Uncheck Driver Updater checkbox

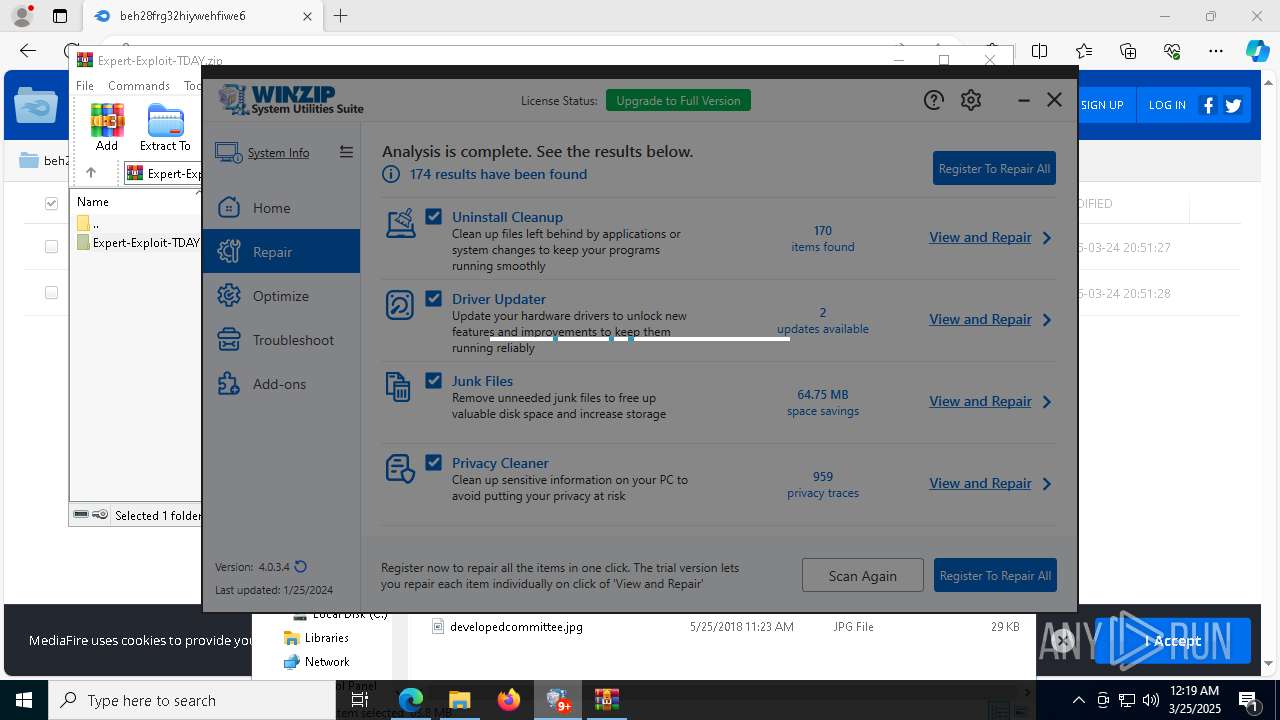coord(433,298)
